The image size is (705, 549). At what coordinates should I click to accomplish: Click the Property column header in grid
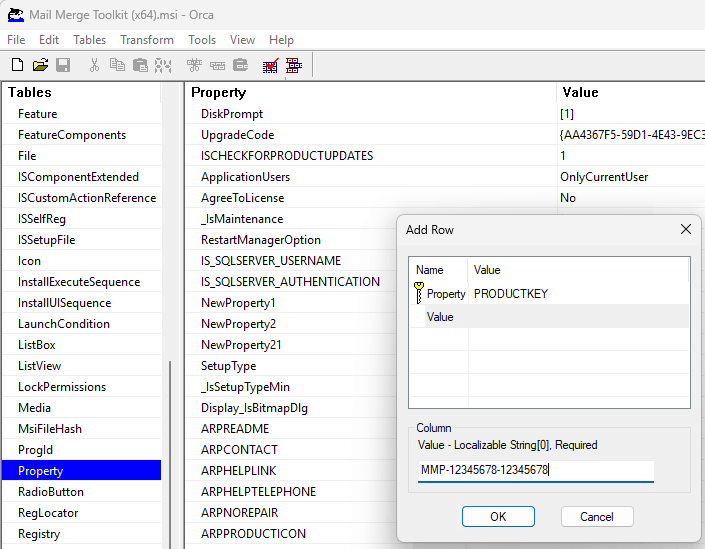tap(371, 92)
